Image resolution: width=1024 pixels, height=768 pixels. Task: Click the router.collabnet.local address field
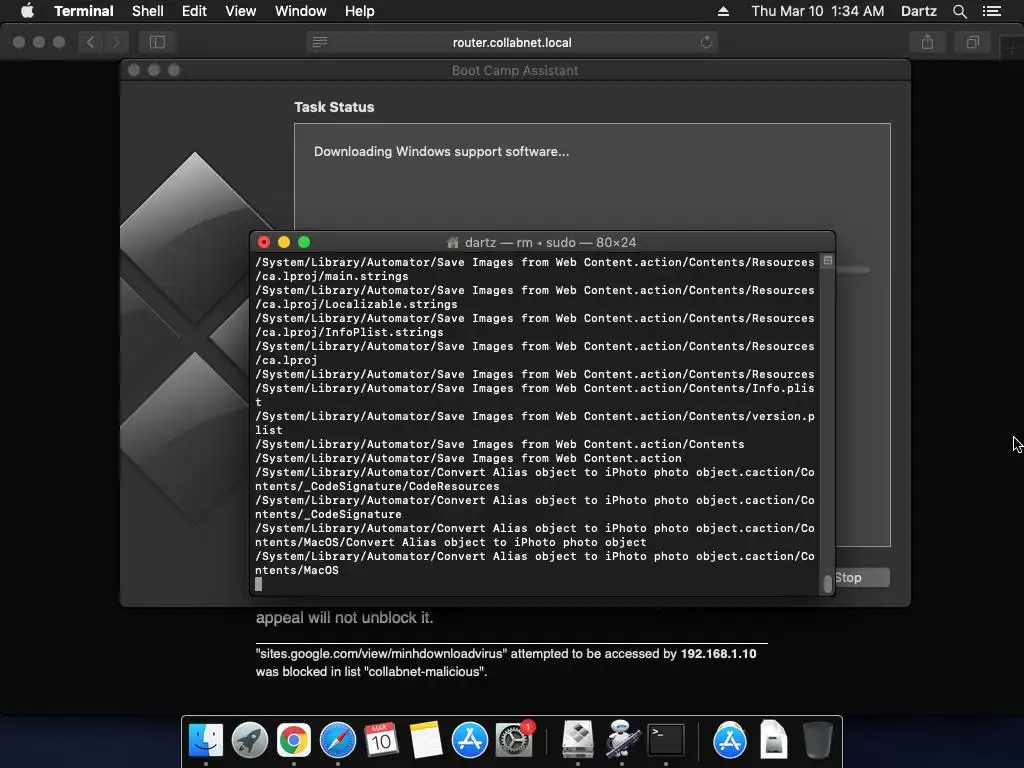(x=512, y=42)
